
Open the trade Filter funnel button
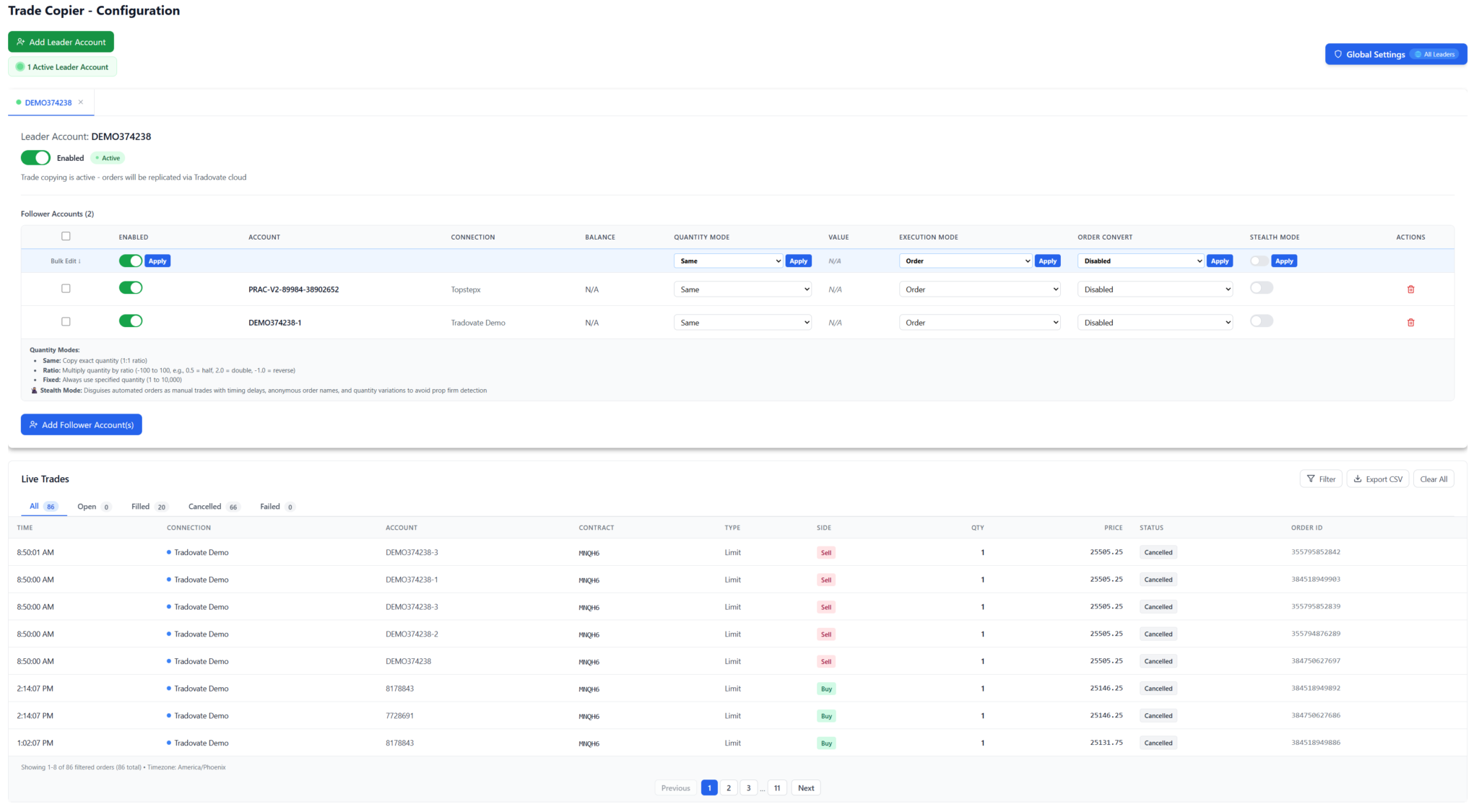[x=1320, y=479]
